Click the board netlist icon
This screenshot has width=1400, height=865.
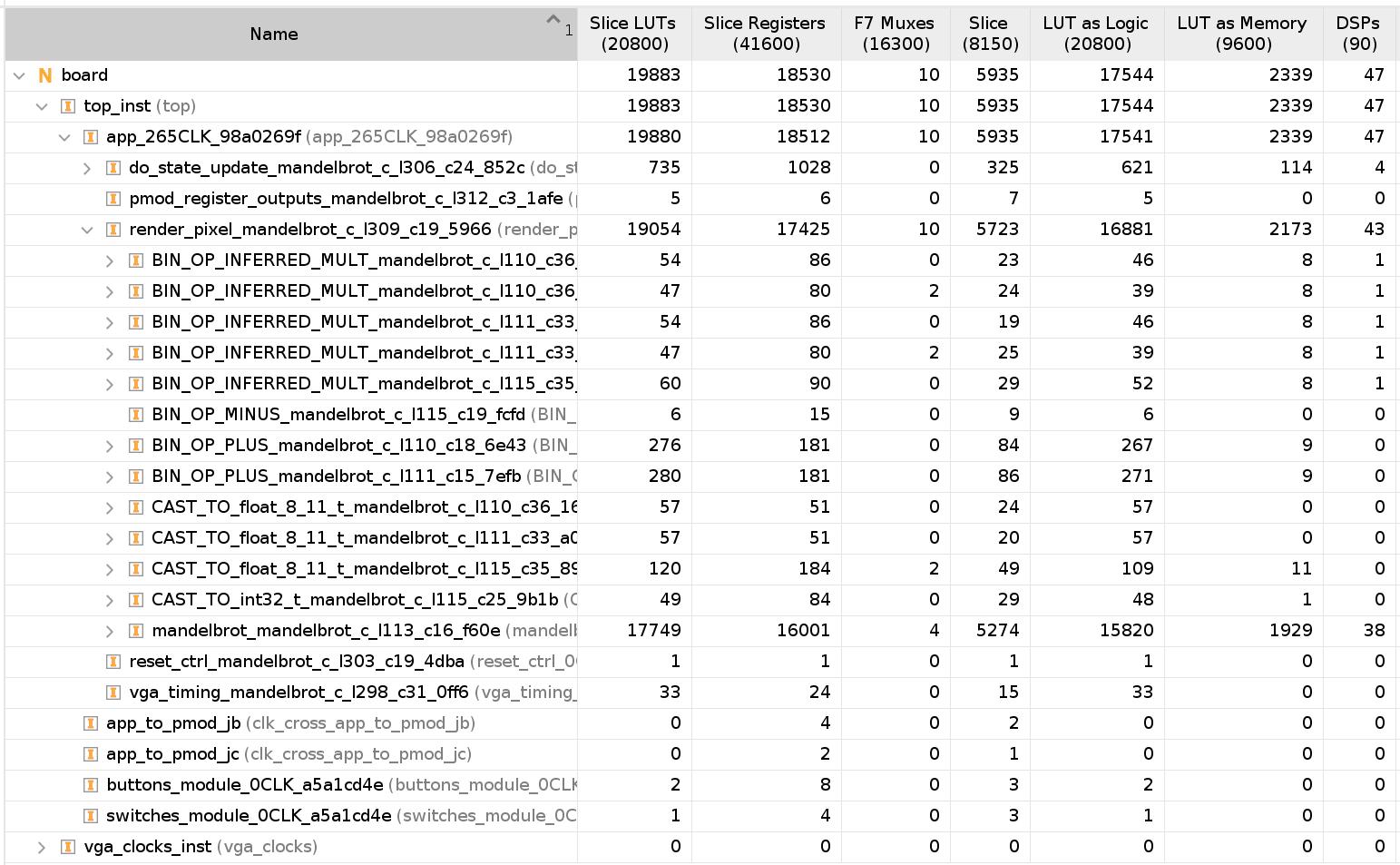point(45,75)
